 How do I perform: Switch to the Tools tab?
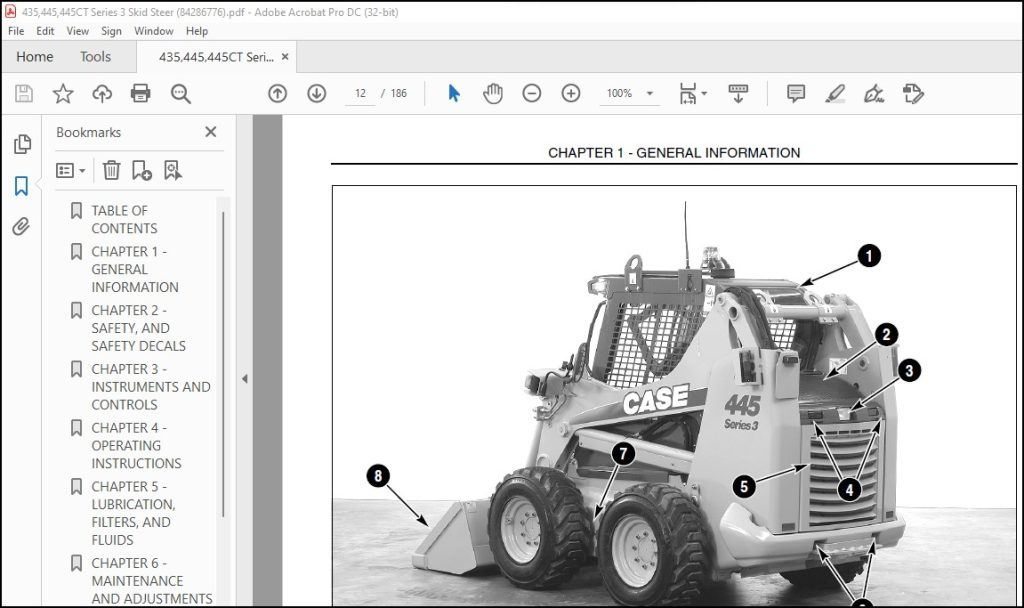click(95, 57)
